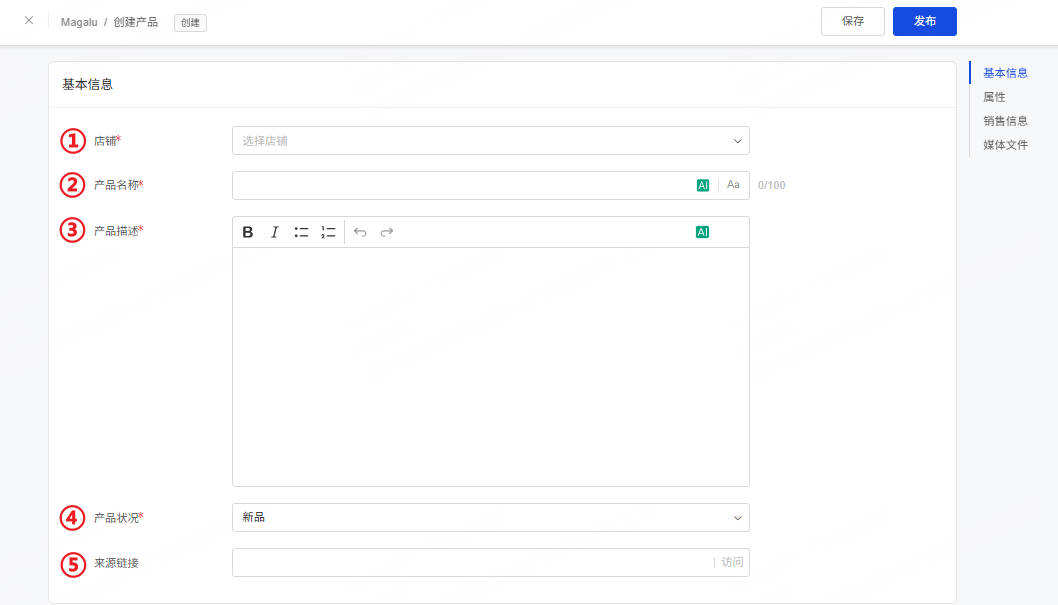Click the blue 发布 button
Viewport: 1058px width, 605px height.
[924, 22]
